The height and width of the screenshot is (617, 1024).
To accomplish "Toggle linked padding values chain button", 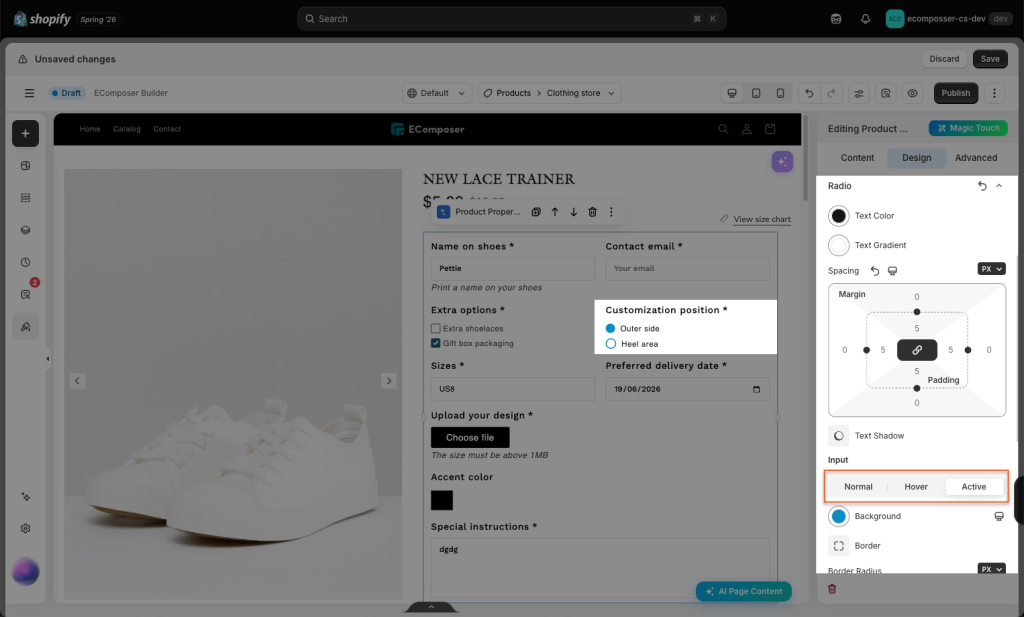I will click(917, 350).
